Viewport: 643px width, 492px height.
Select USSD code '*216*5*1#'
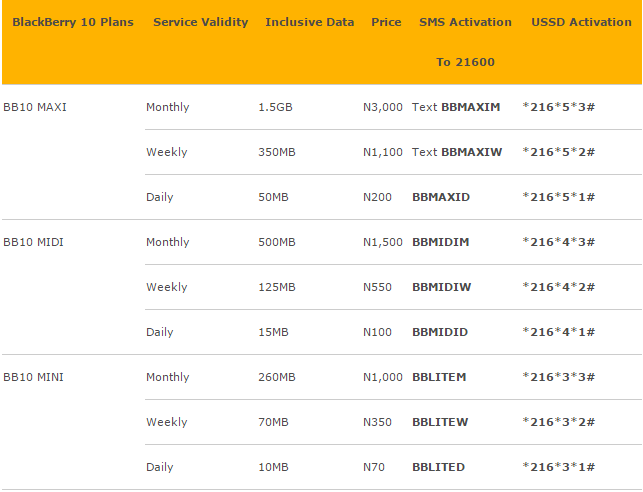click(x=559, y=197)
